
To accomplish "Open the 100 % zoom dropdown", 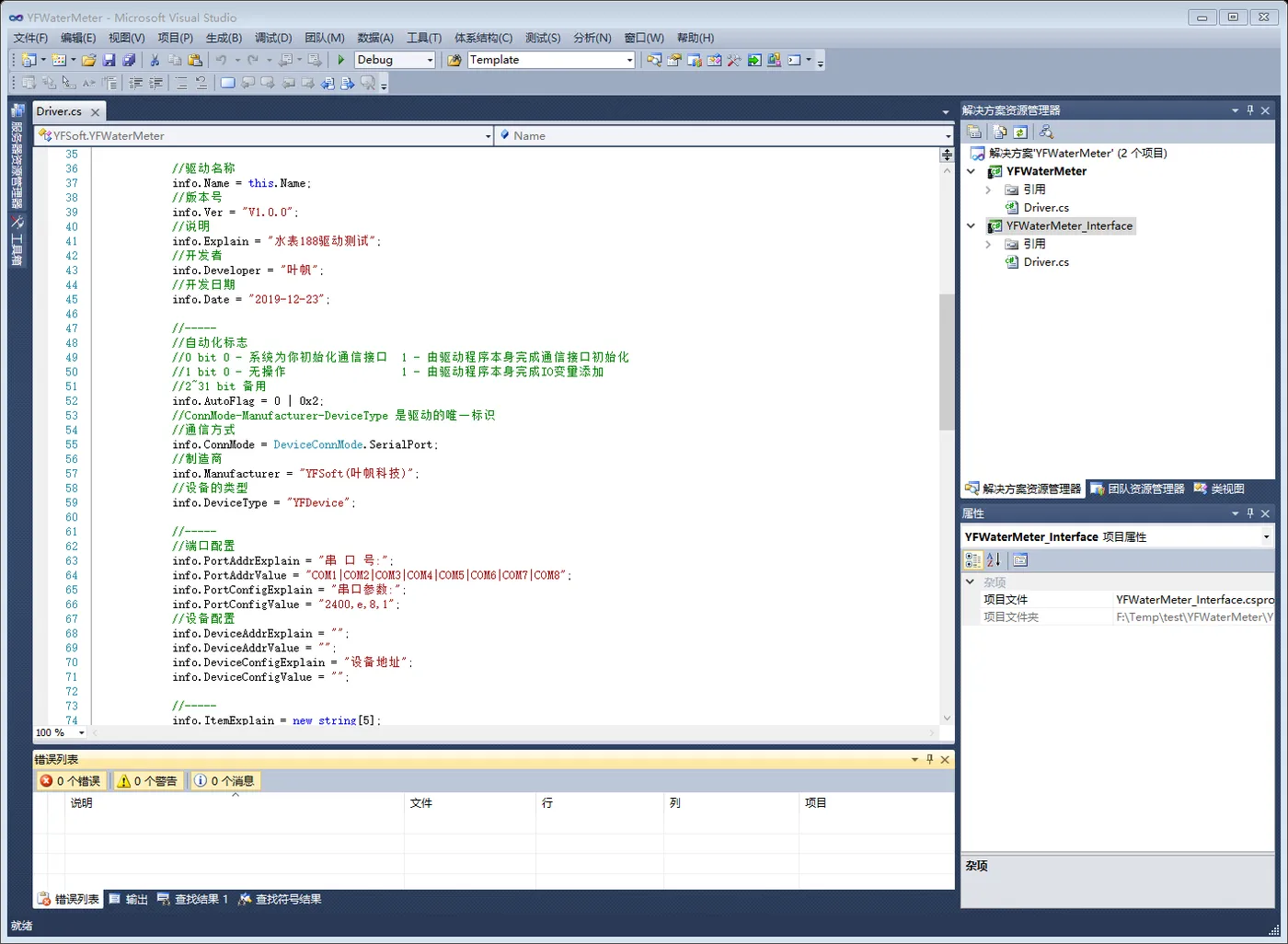I will (81, 732).
